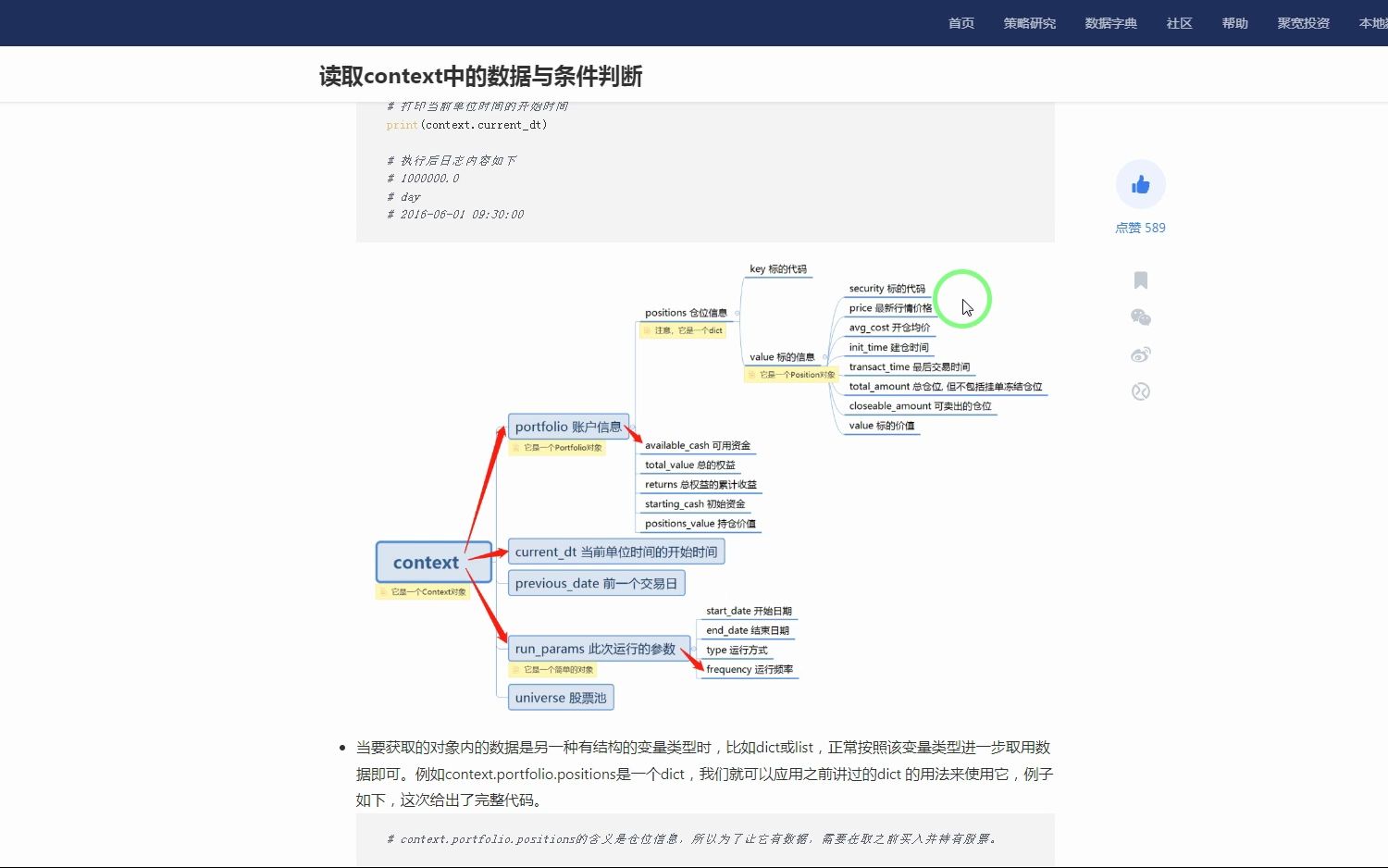The height and width of the screenshot is (868, 1388).
Task: Click the bottom share icon in sidebar
Action: tap(1141, 391)
